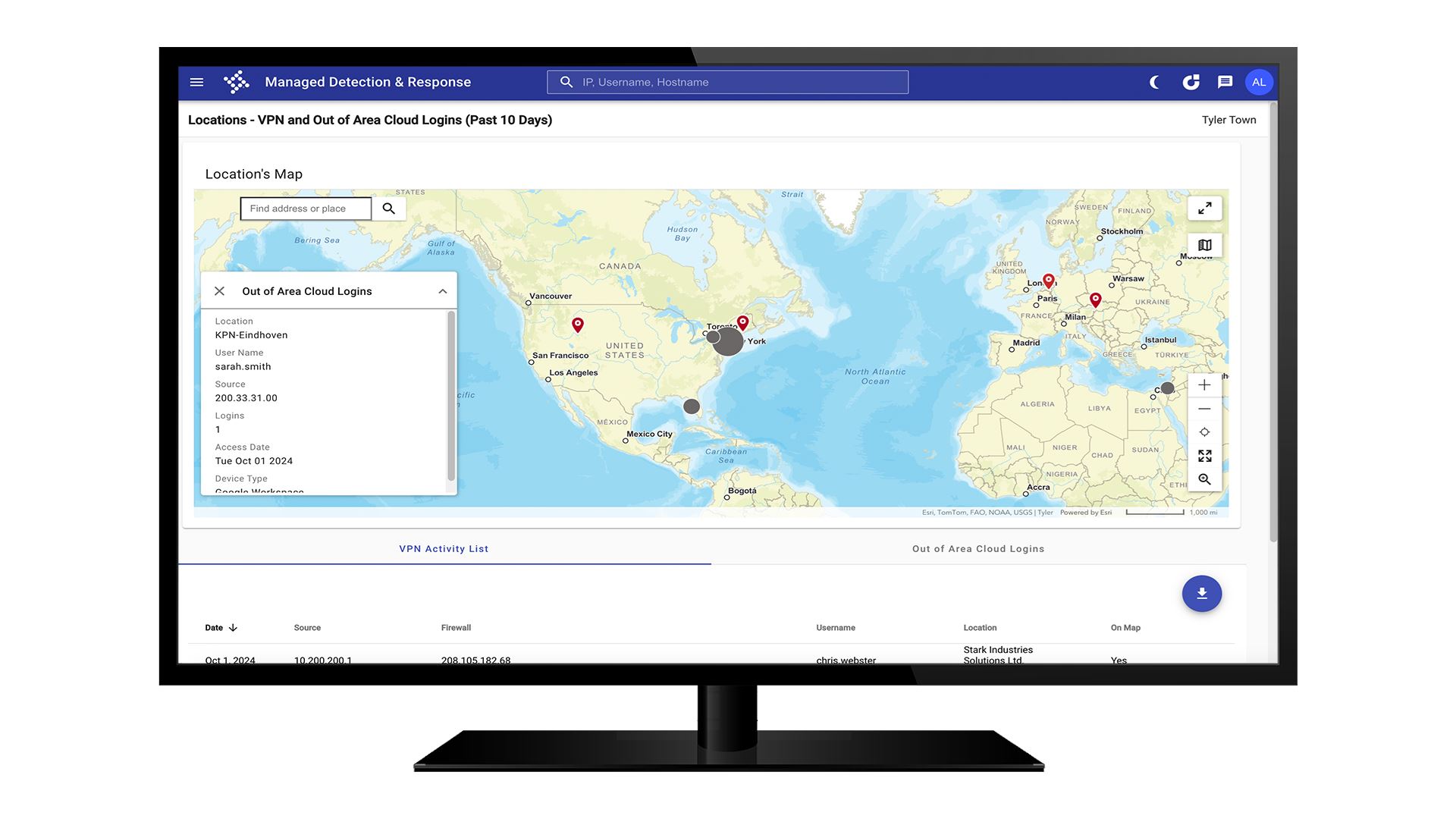1456x819 pixels.
Task: Click the red pin near London
Action: coord(1049,281)
